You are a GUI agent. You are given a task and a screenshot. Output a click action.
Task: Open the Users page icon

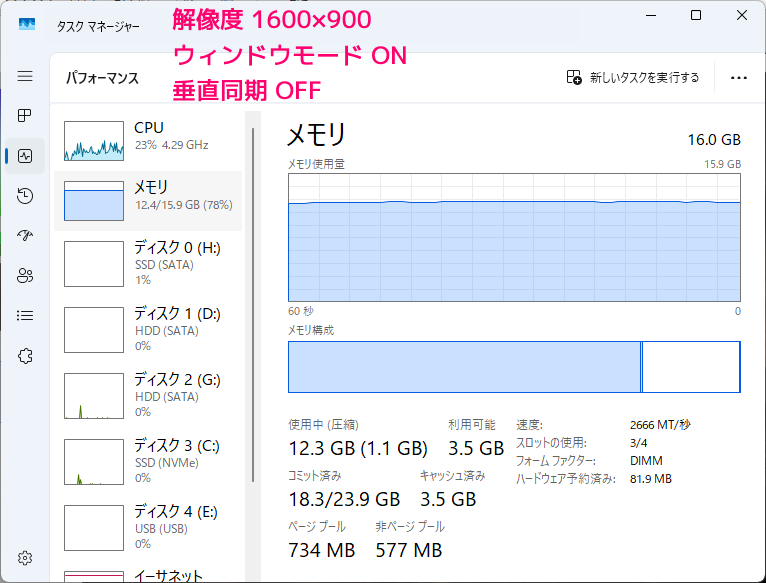[x=25, y=276]
